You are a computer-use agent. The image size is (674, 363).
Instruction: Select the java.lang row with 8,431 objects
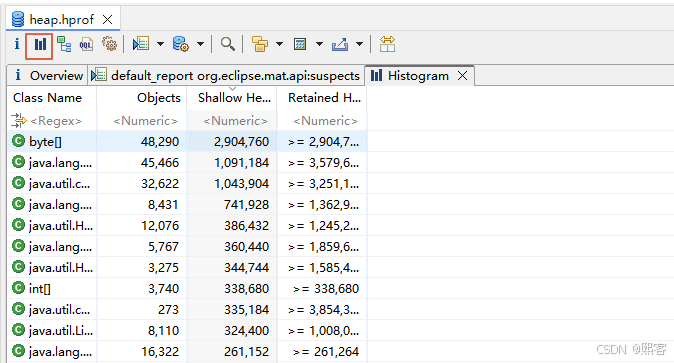[187, 205]
